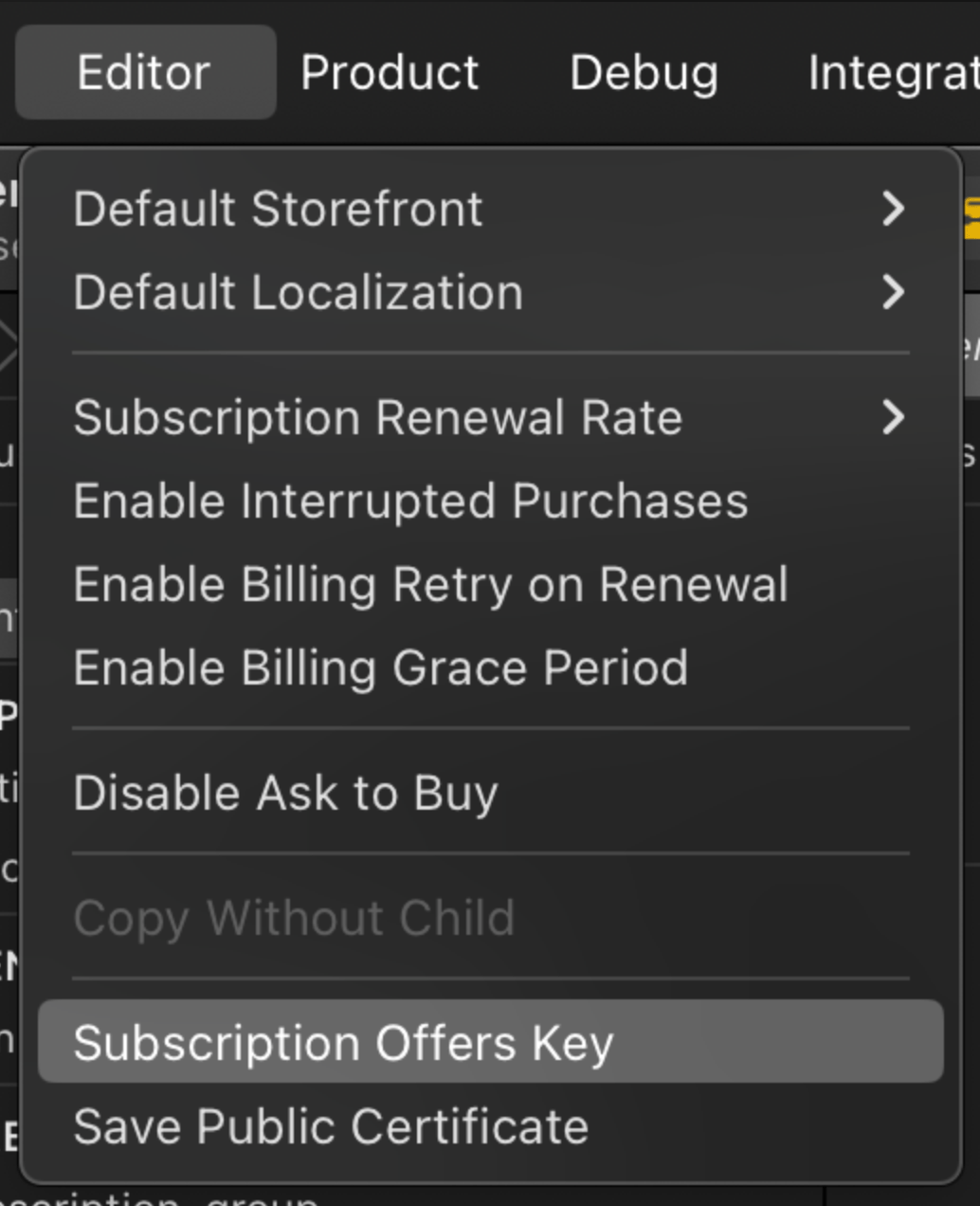Image resolution: width=980 pixels, height=1206 pixels.
Task: Enable Billing Retry on Renewal
Action: tap(431, 584)
